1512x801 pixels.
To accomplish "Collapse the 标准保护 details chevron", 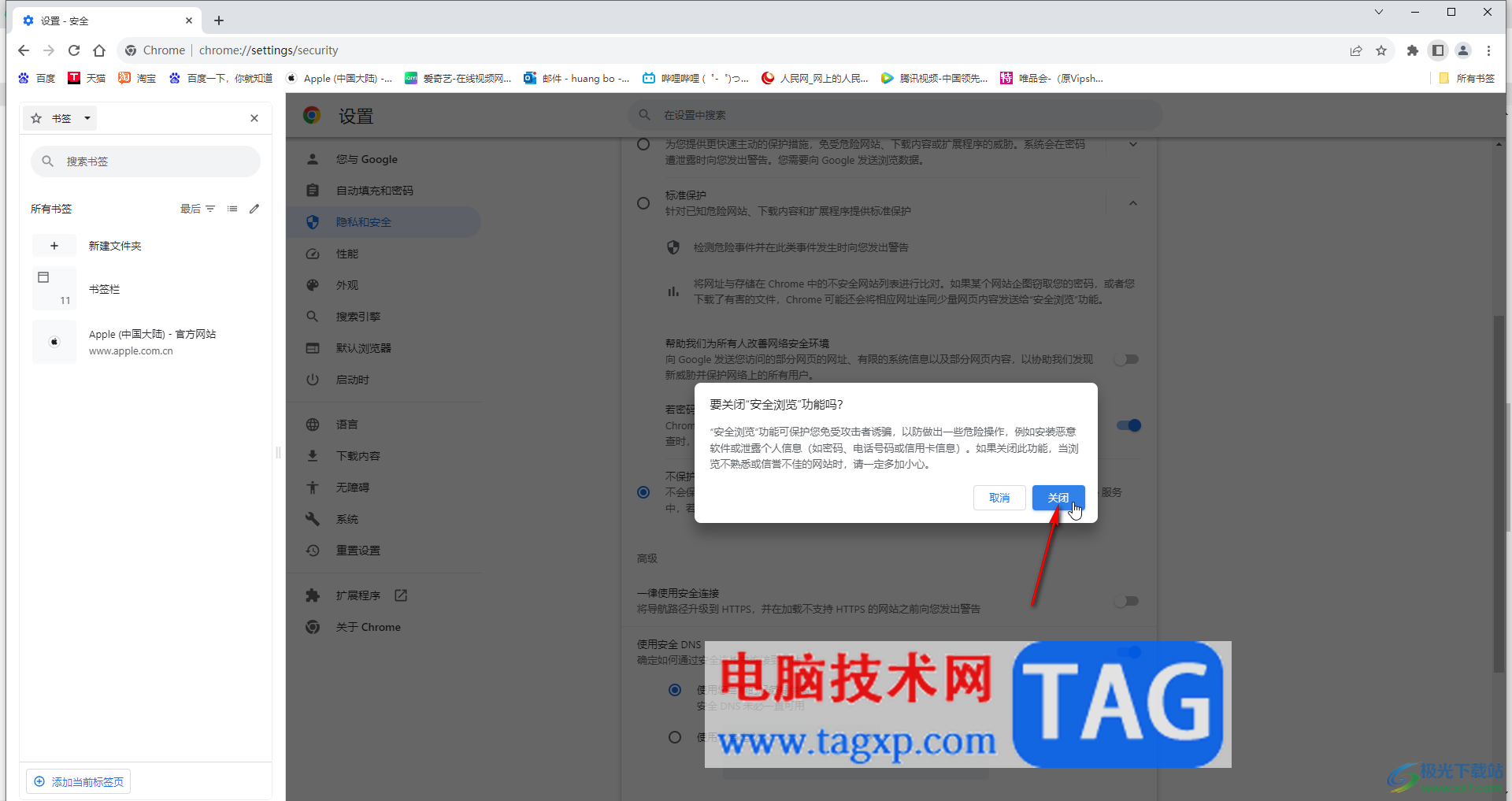I will click(1133, 203).
